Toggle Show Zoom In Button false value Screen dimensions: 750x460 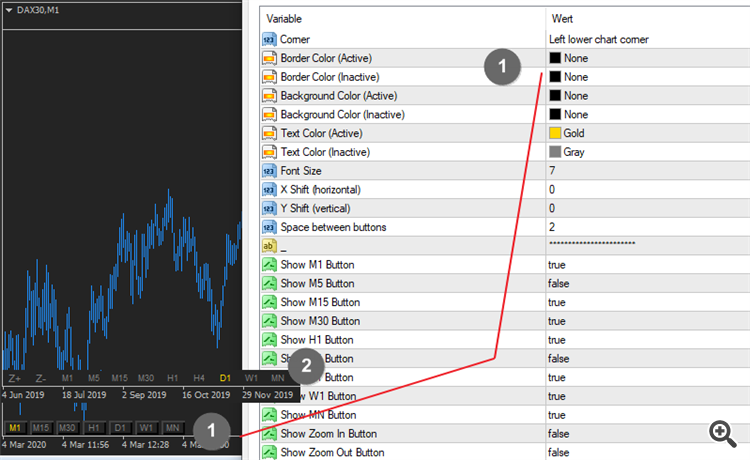coord(559,434)
